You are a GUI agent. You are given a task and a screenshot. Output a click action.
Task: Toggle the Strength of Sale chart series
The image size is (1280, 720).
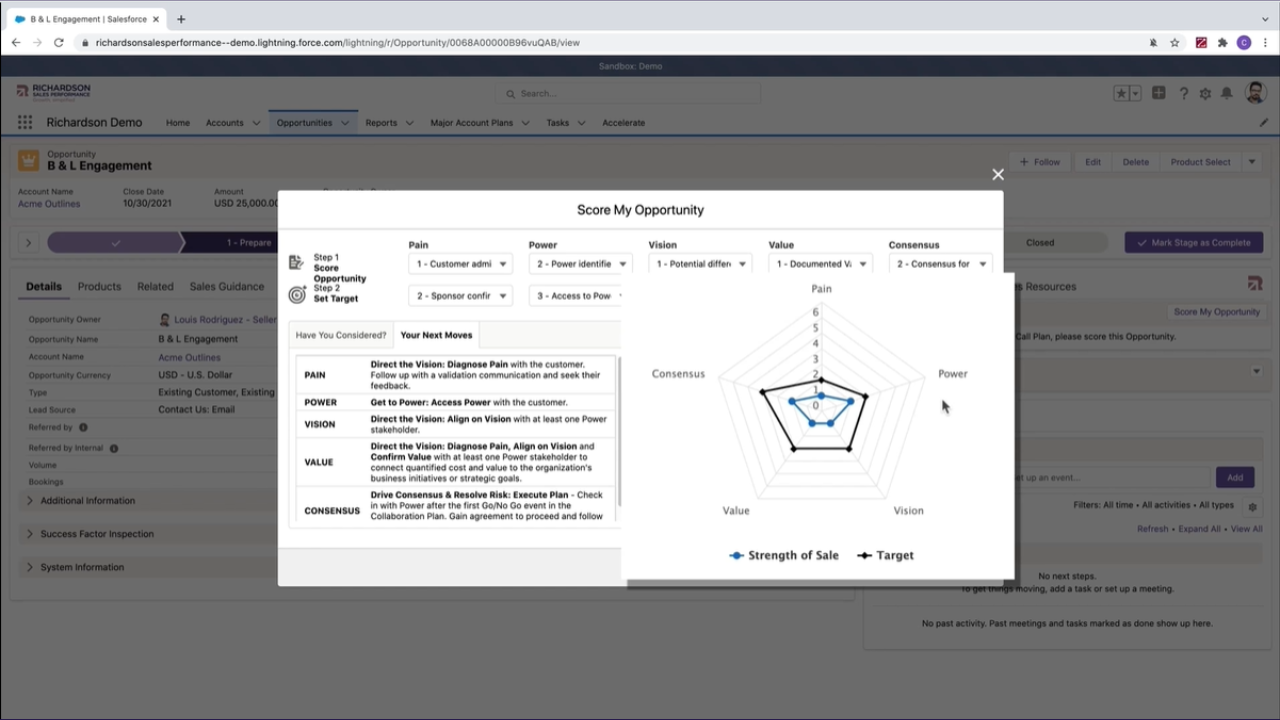[783, 555]
